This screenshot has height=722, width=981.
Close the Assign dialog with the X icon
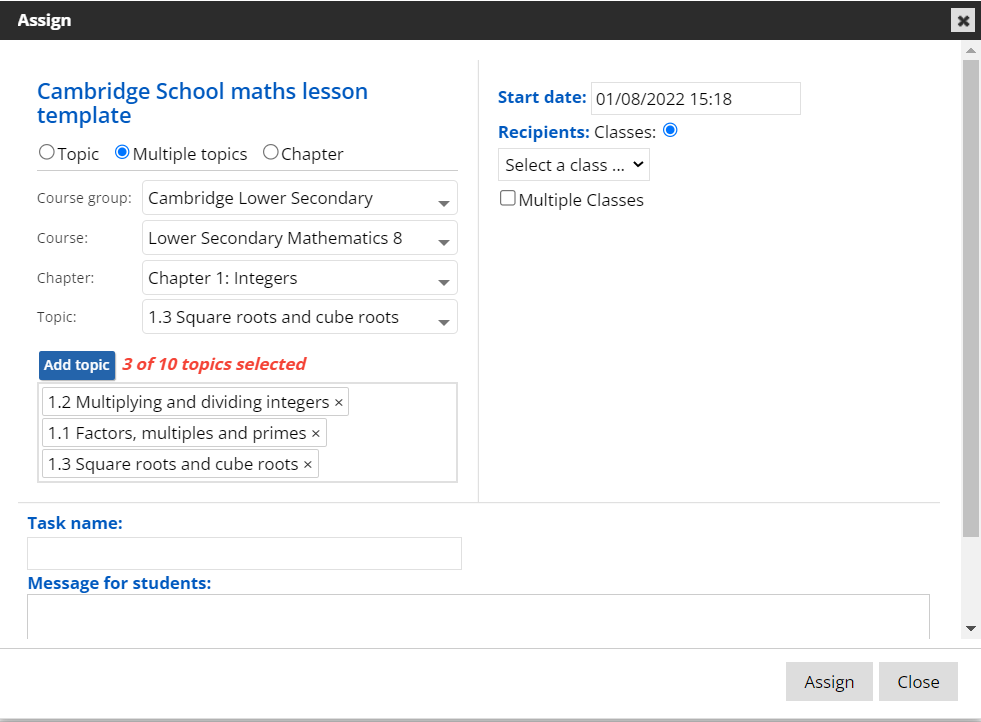tap(963, 21)
